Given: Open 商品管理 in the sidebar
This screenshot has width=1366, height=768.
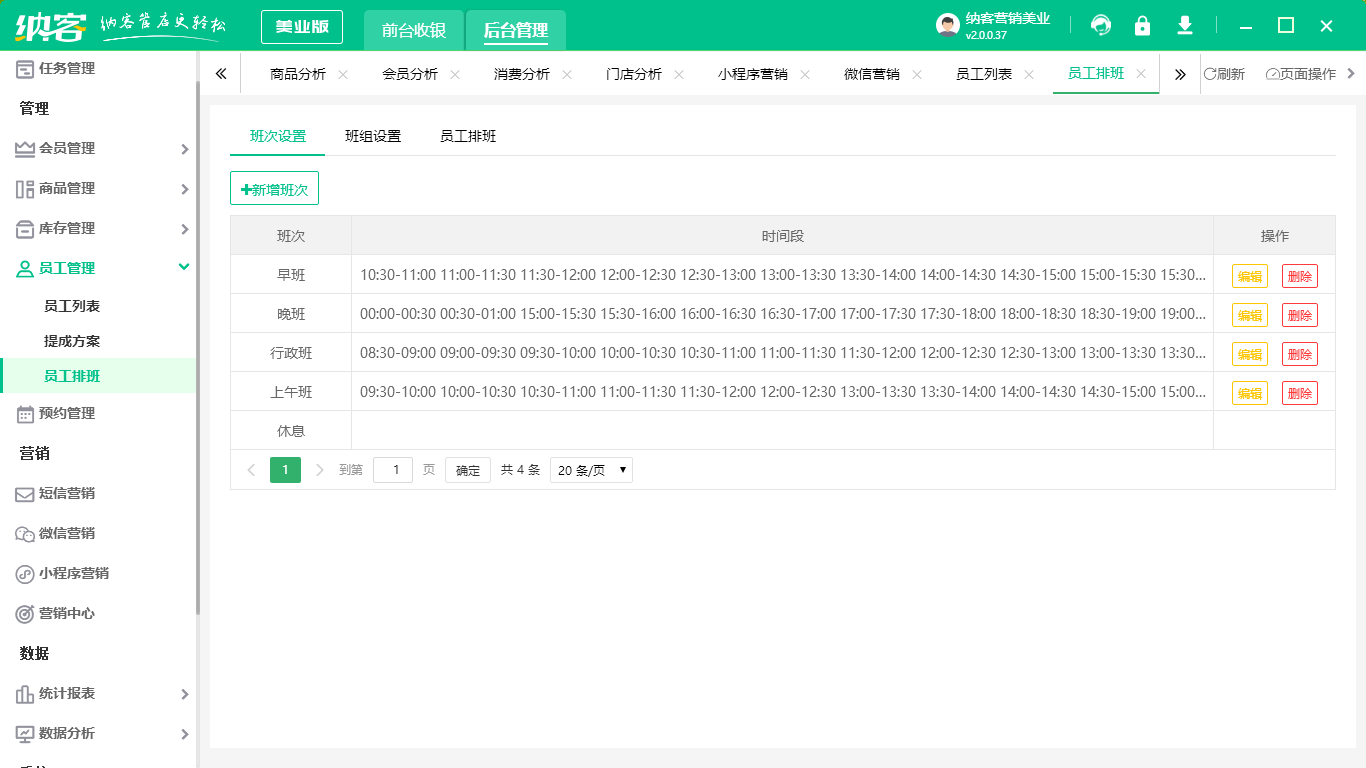Looking at the screenshot, I should click(x=23, y=188).
